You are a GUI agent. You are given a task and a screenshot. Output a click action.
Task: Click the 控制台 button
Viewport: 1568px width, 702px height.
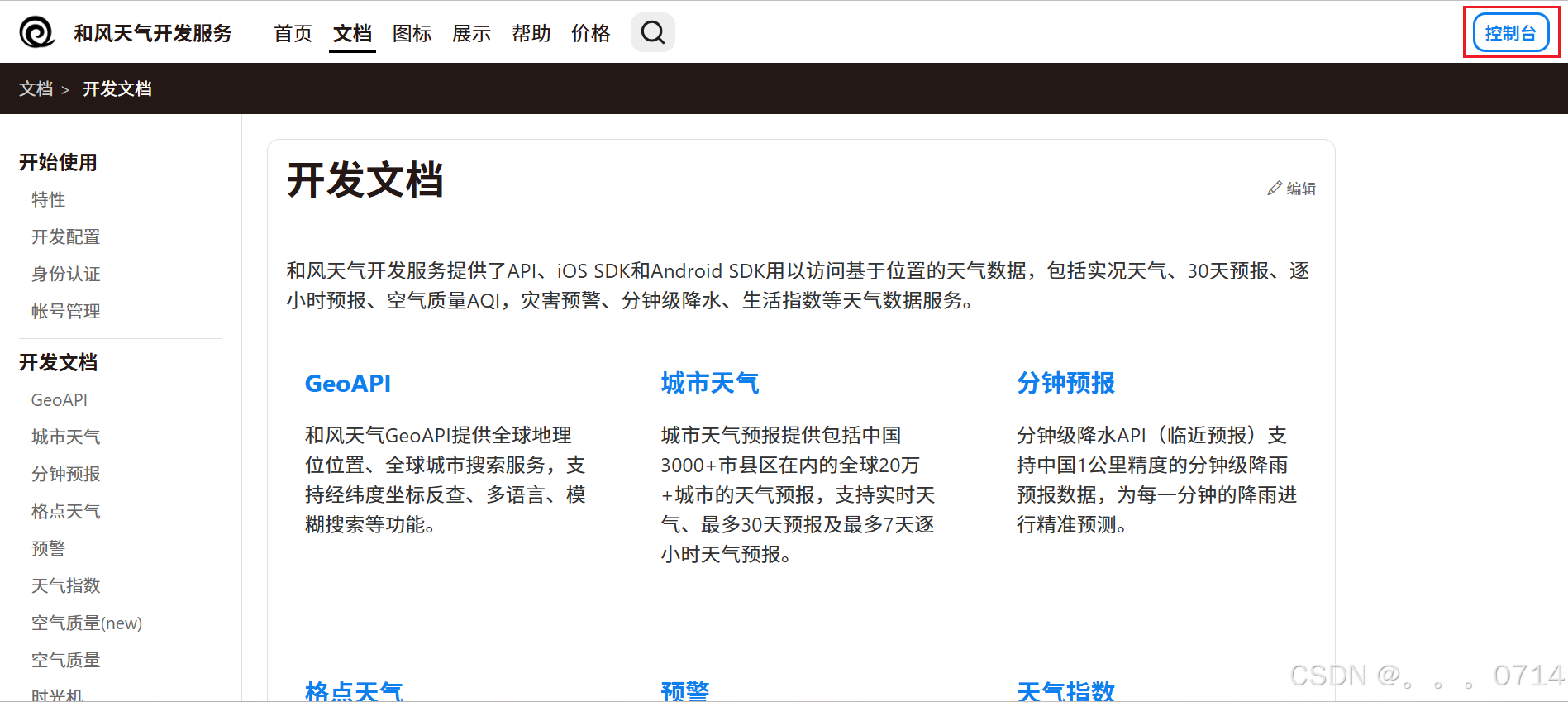[x=1511, y=33]
